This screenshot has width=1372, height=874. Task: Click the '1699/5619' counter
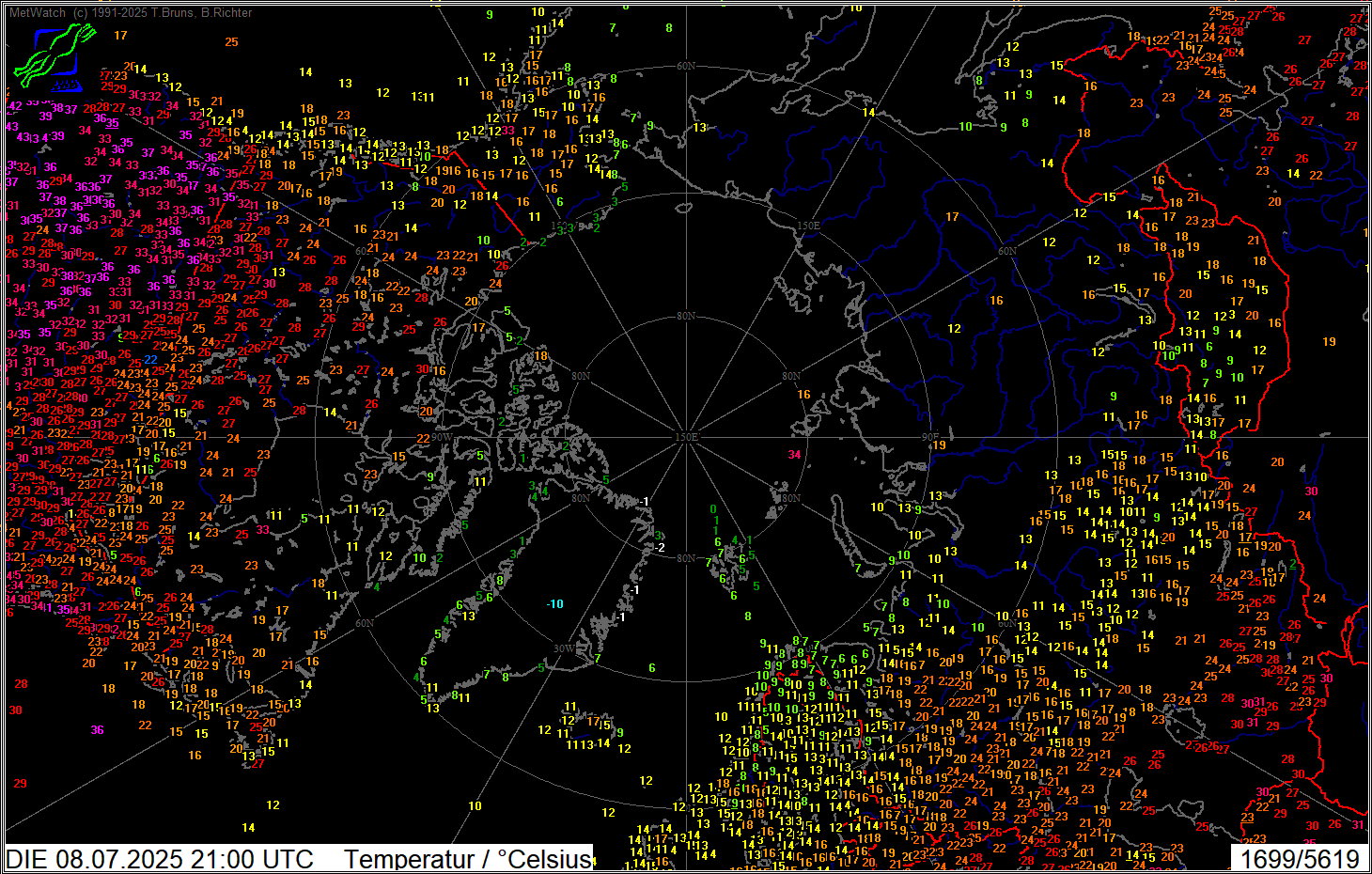click(x=1300, y=859)
